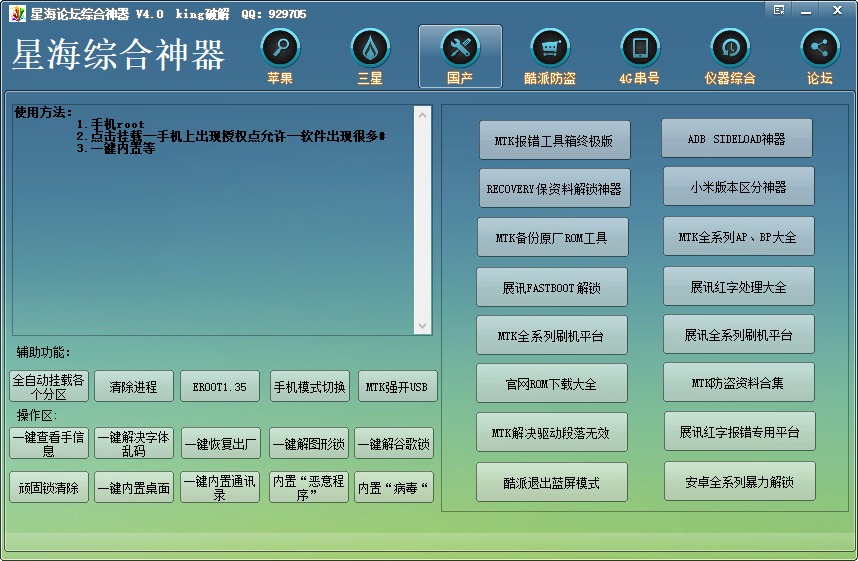Open MTK全系列AP、BP大全
The height and width of the screenshot is (561, 858).
(739, 236)
